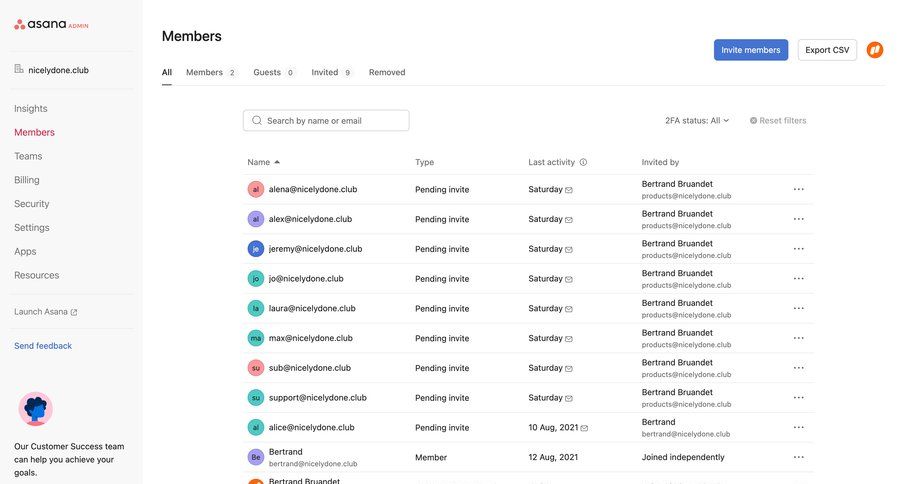Open the 2FA status filter dropdown

point(697,121)
